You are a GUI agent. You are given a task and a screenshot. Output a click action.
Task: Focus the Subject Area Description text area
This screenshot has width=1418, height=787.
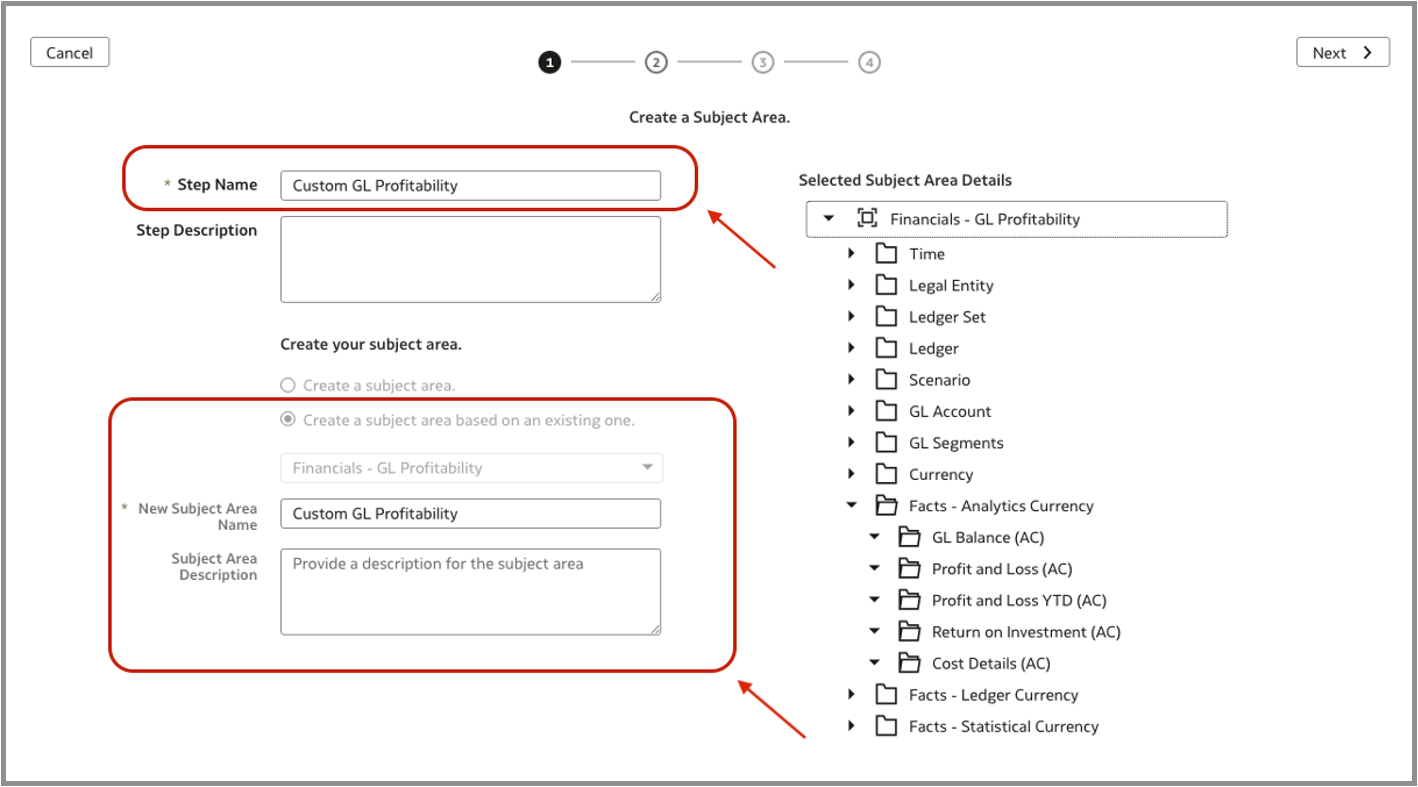click(x=470, y=591)
